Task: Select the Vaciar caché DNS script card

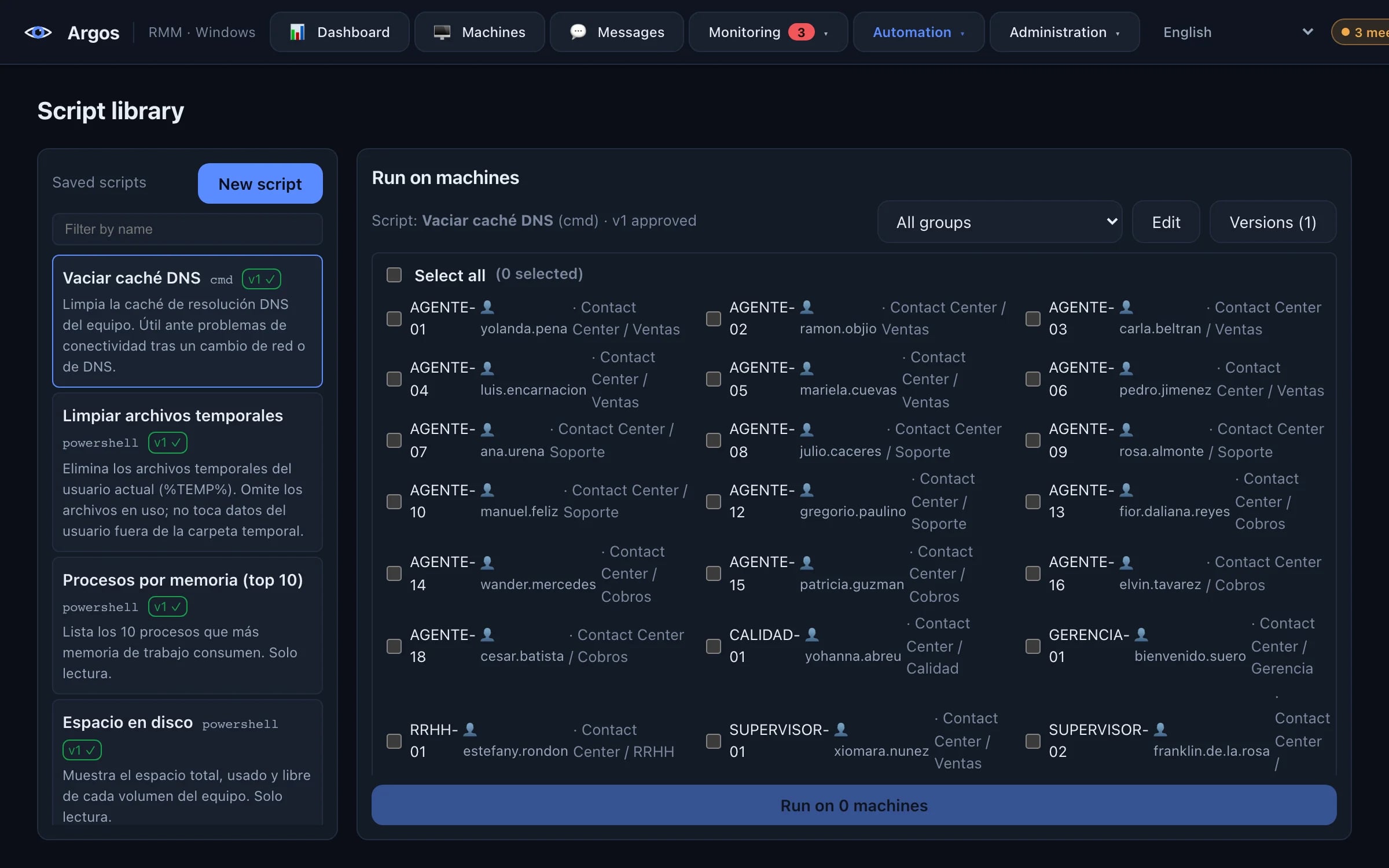Action: (188, 321)
